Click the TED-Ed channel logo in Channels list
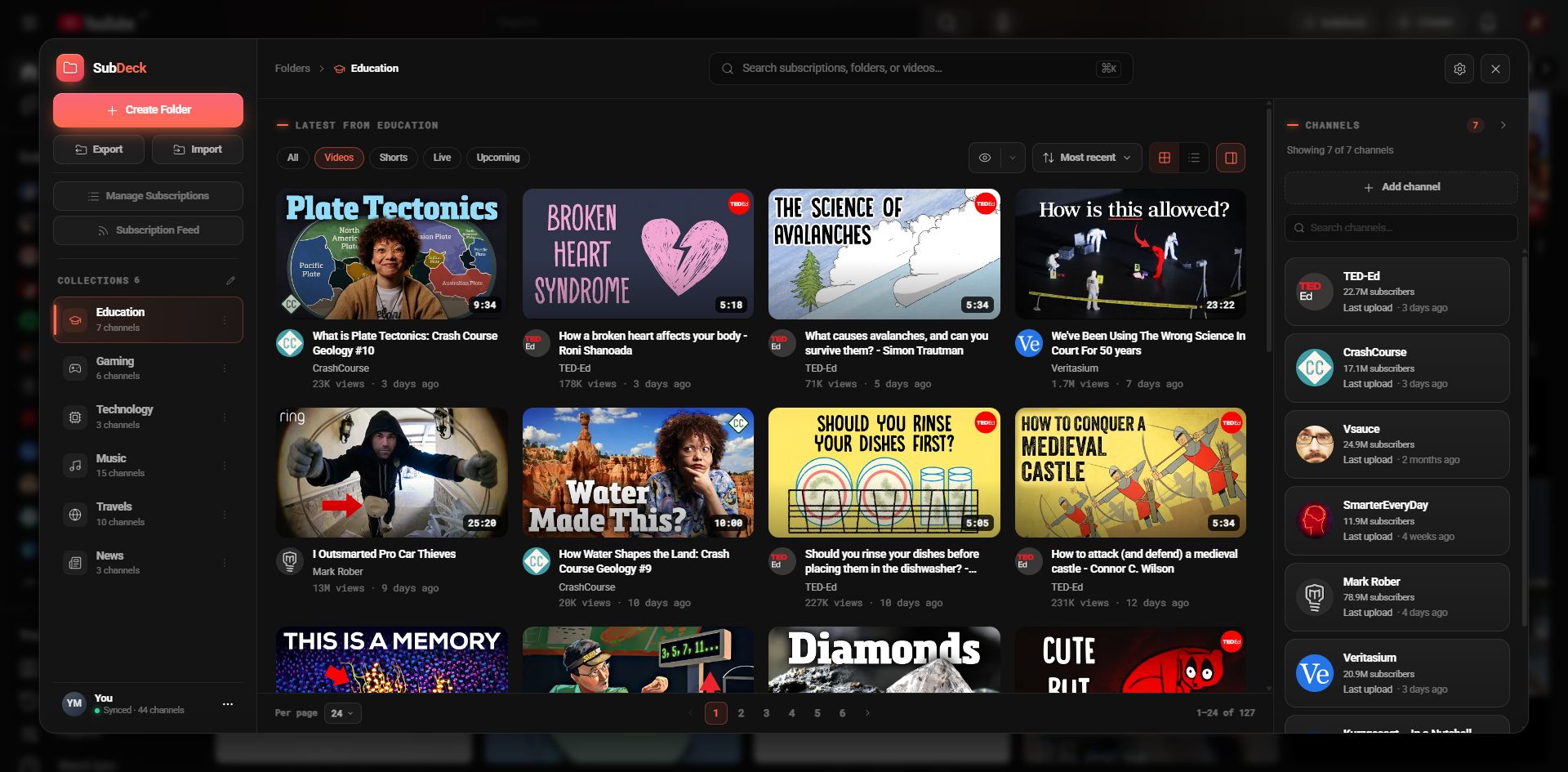1568x772 pixels. (1314, 292)
